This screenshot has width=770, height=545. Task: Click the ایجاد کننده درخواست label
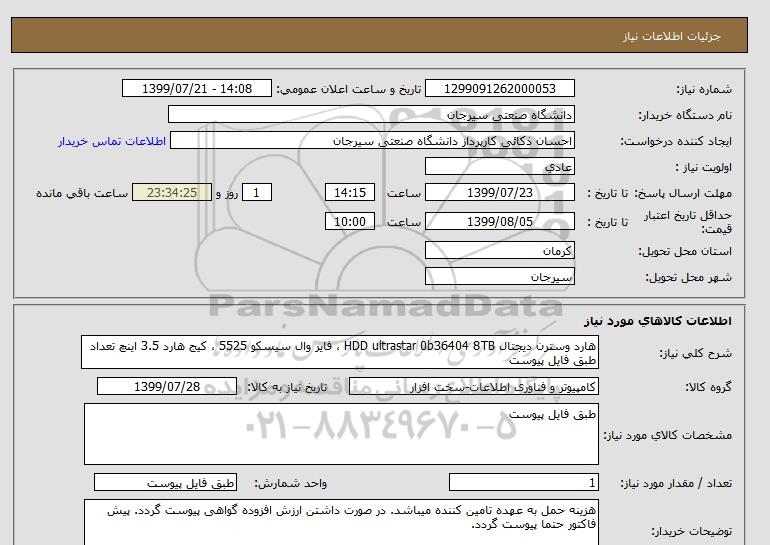[x=676, y=141]
